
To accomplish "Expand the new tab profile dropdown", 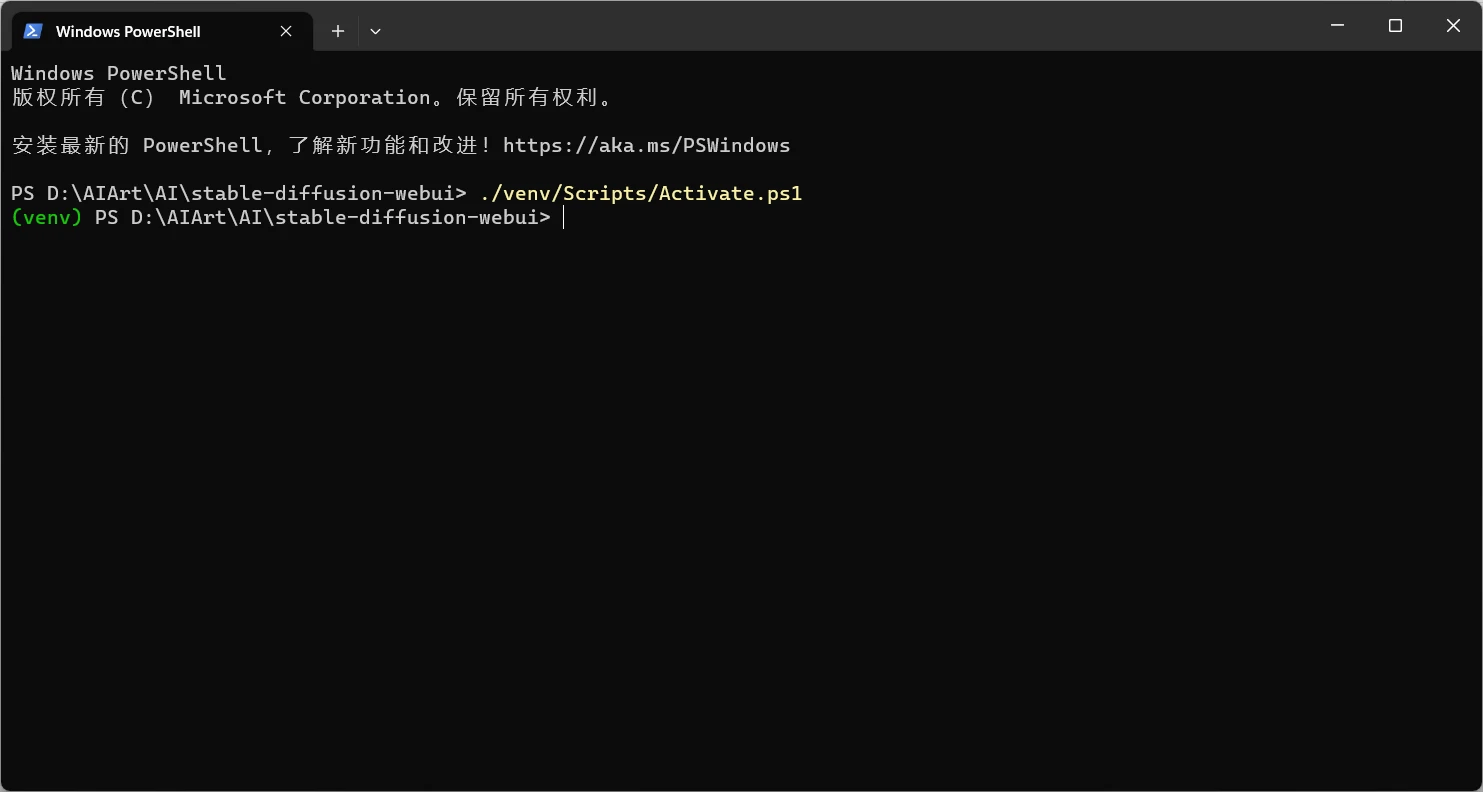I will point(375,31).
